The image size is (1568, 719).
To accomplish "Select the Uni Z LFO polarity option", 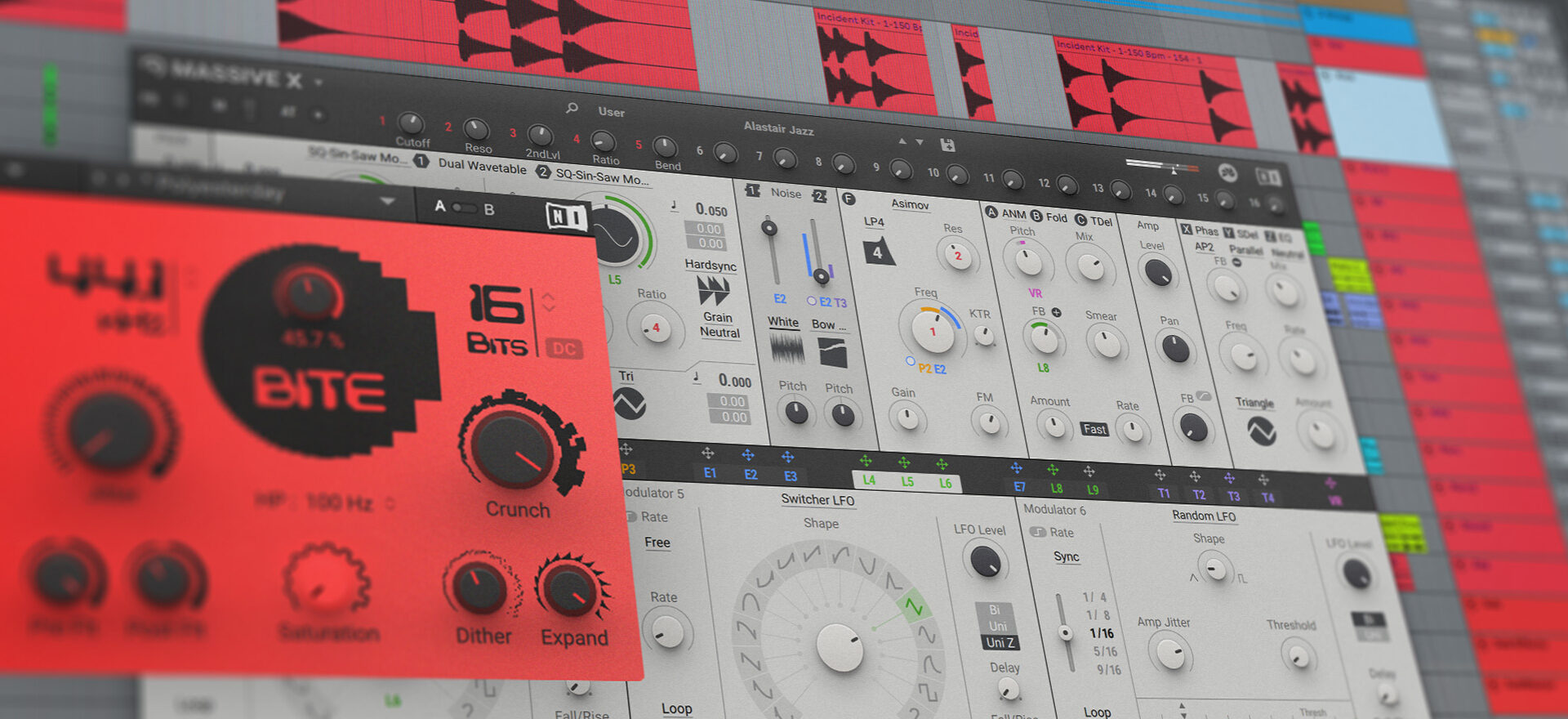I will (x=1000, y=642).
